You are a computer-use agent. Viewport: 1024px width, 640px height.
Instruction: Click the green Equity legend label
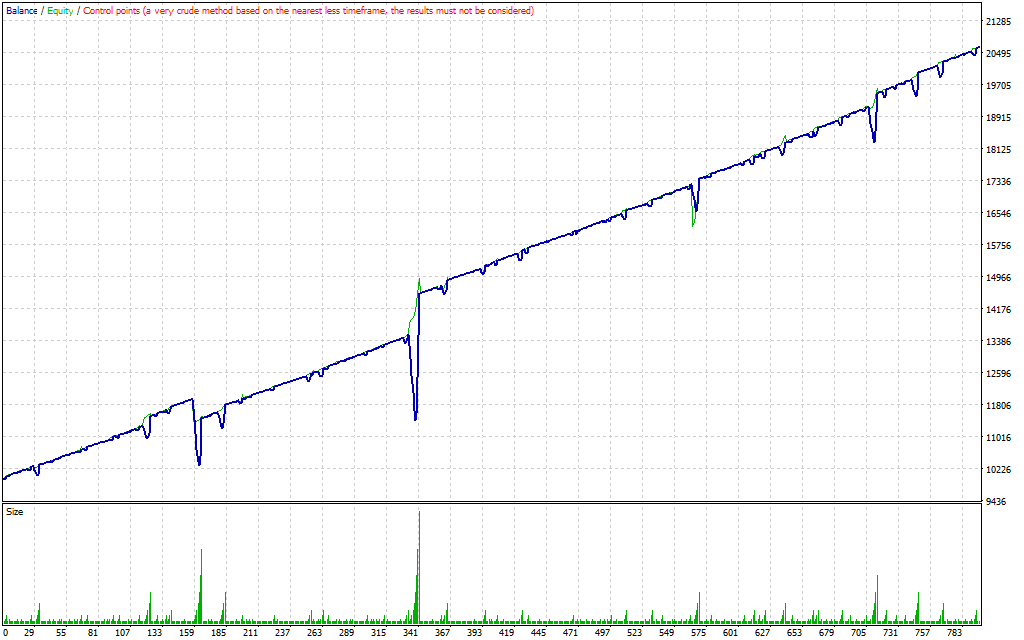[x=60, y=10]
